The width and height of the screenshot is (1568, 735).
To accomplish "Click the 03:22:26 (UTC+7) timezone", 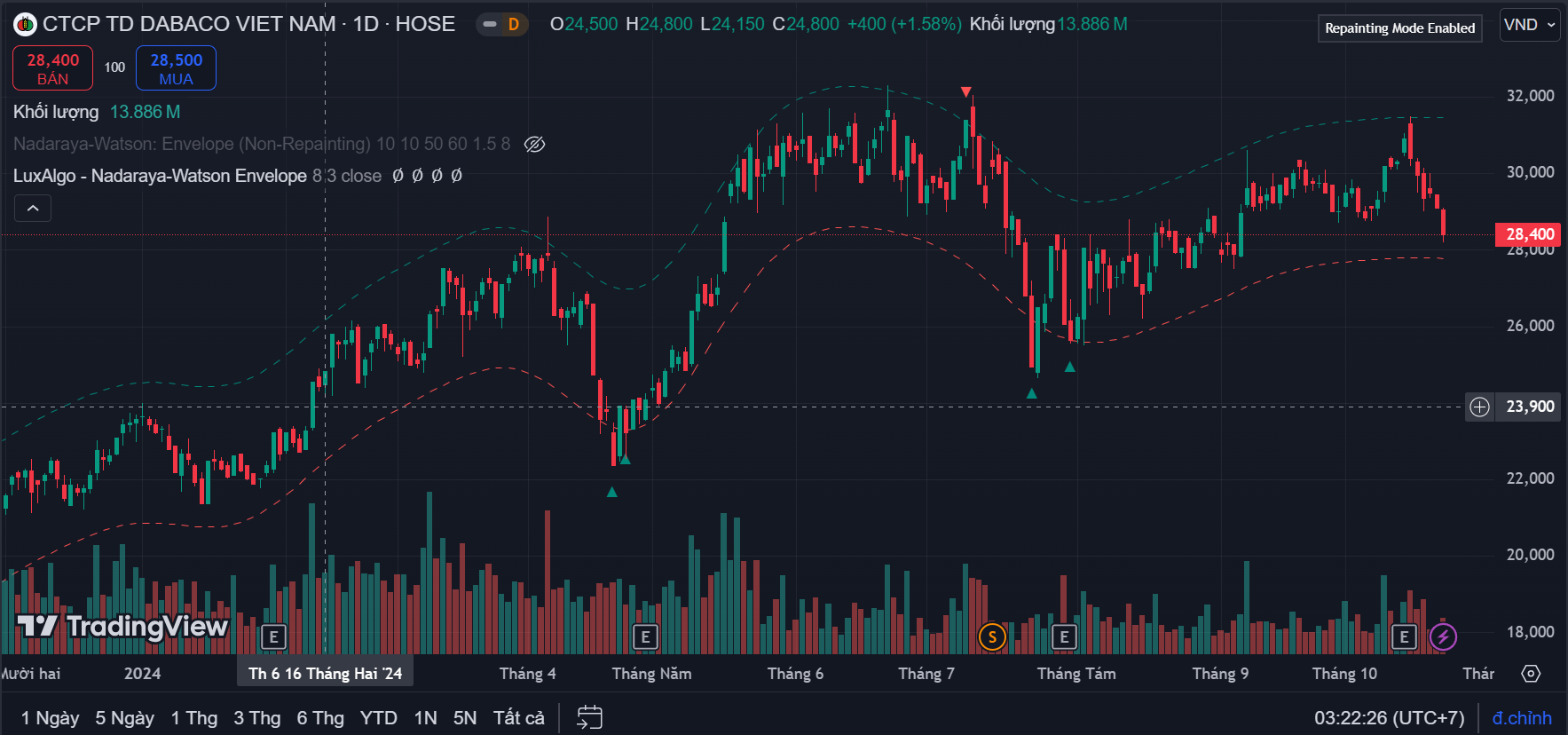I will tap(1390, 718).
